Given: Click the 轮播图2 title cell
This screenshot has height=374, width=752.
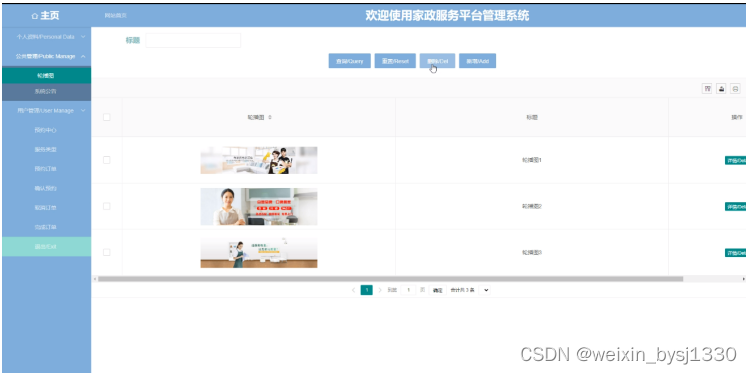Looking at the screenshot, I should [532, 207].
